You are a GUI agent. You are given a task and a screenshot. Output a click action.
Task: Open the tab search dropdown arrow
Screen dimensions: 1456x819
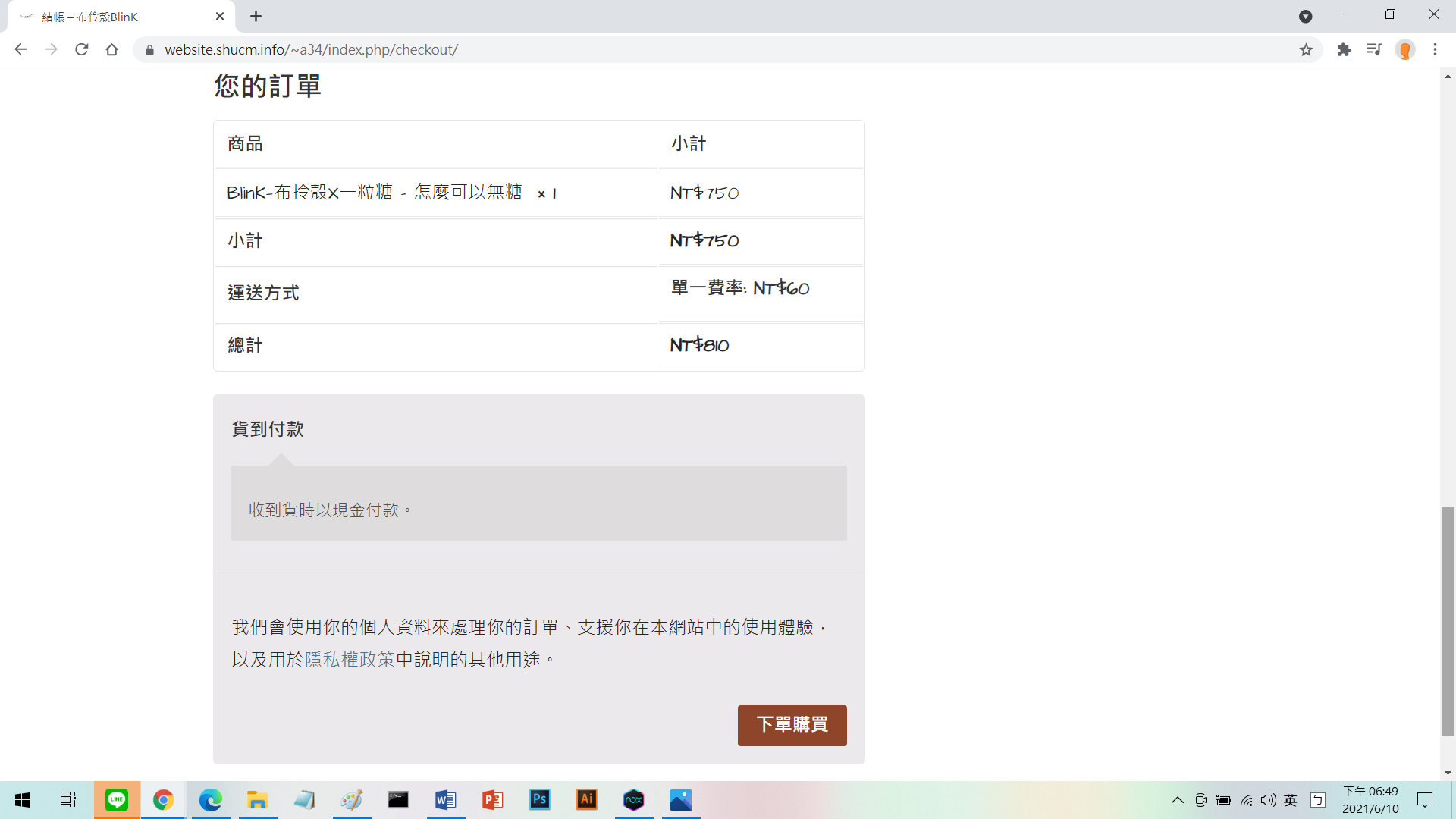(x=1305, y=17)
